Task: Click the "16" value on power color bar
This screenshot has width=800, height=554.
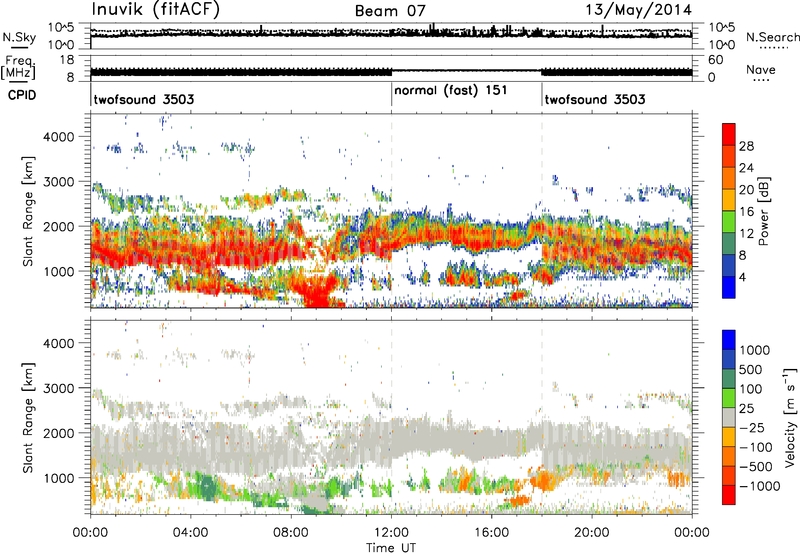Action: [746, 212]
